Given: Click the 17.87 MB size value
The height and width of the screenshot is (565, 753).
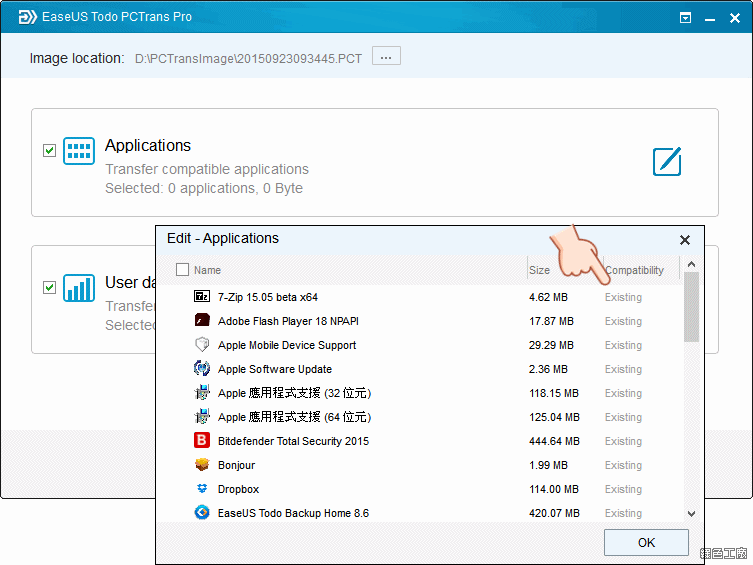Looking at the screenshot, I should click(x=551, y=321).
